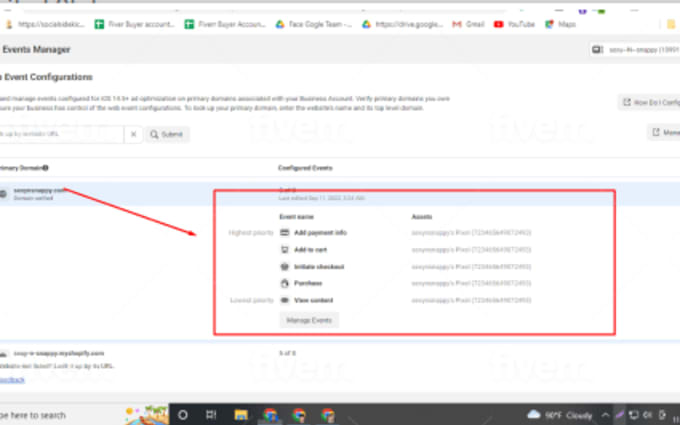680x425 pixels.
Task: Click the Events Manager title
Action: pos(36,49)
